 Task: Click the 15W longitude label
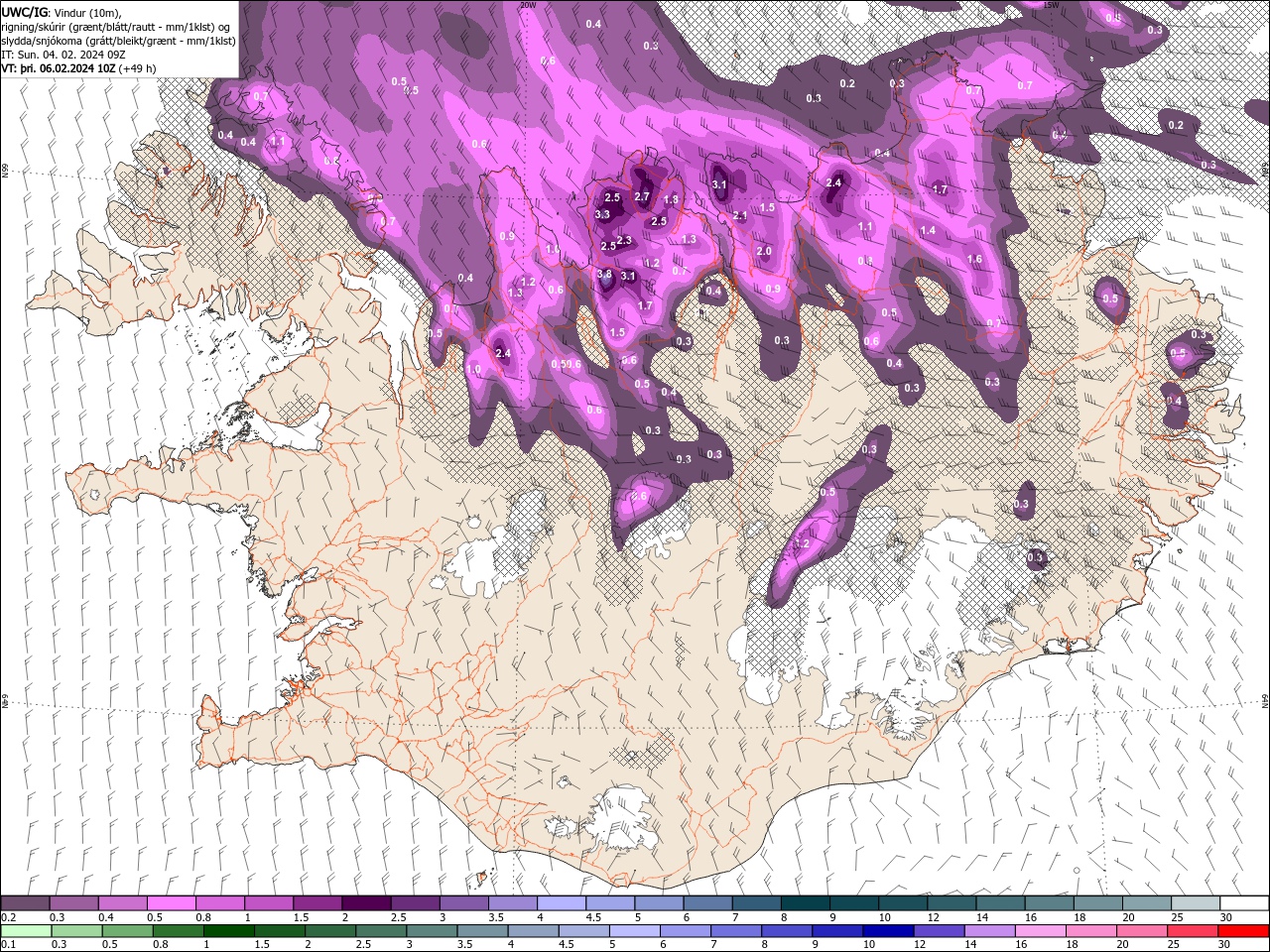click(1051, 5)
